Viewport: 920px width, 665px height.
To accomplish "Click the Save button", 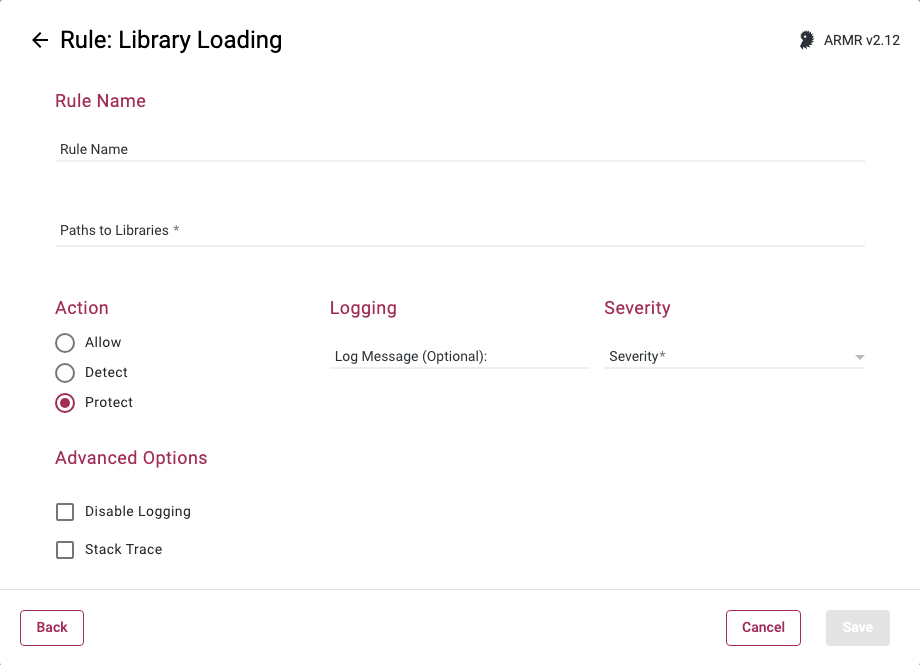I will point(857,627).
